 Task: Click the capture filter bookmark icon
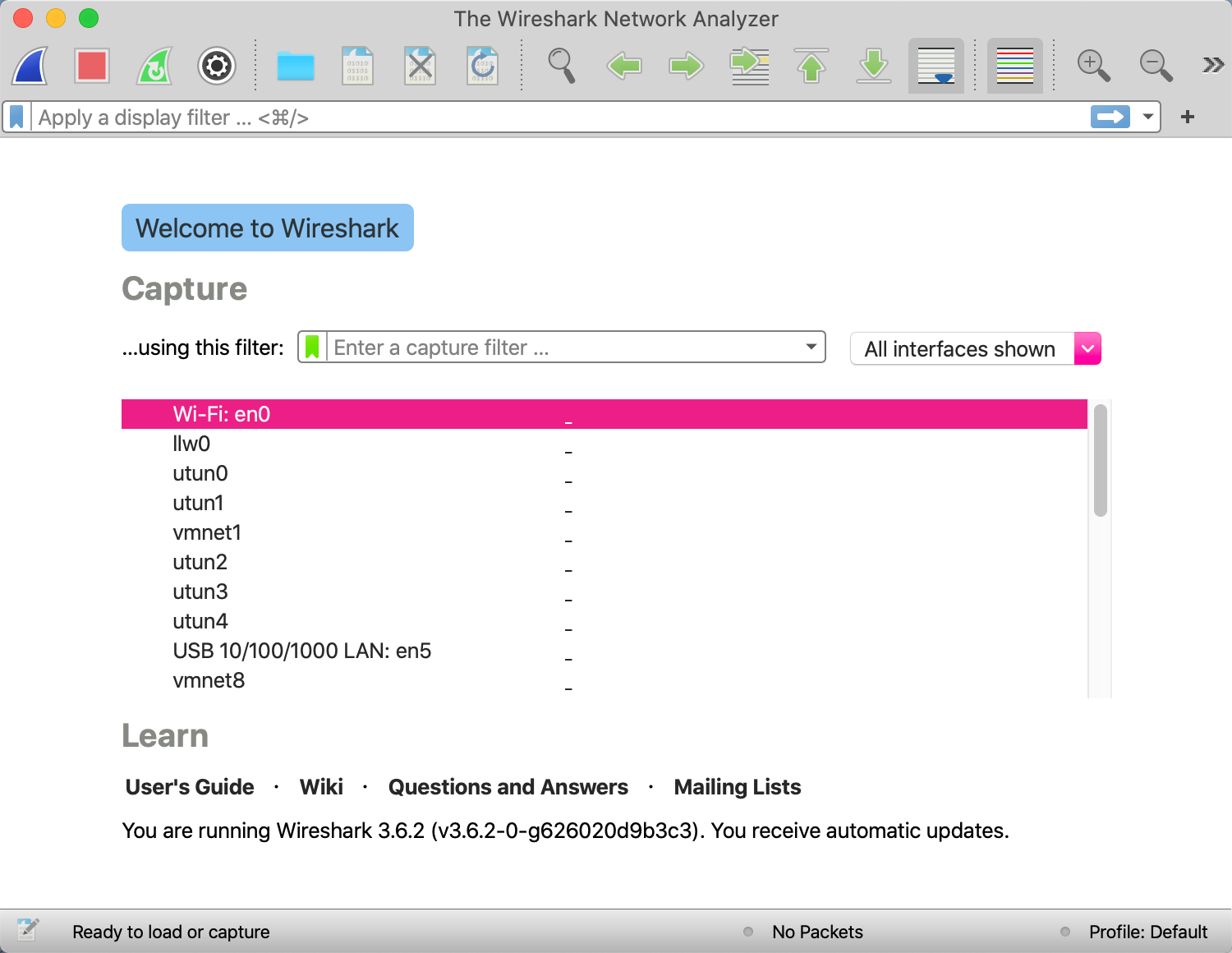point(312,348)
